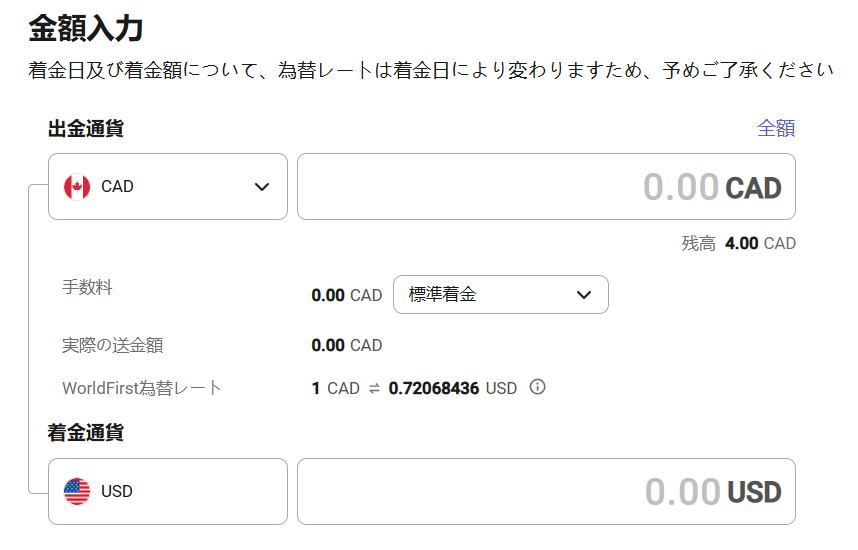Open the 標準着金 delivery speed dropdown
The width and height of the screenshot is (858, 550).
(x=501, y=294)
